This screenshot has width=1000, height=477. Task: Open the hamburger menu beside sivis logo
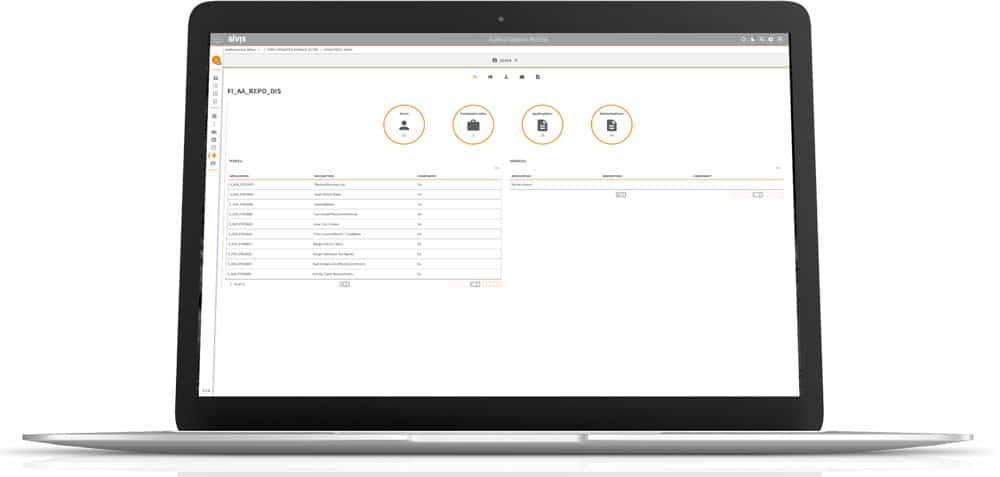(x=217, y=40)
